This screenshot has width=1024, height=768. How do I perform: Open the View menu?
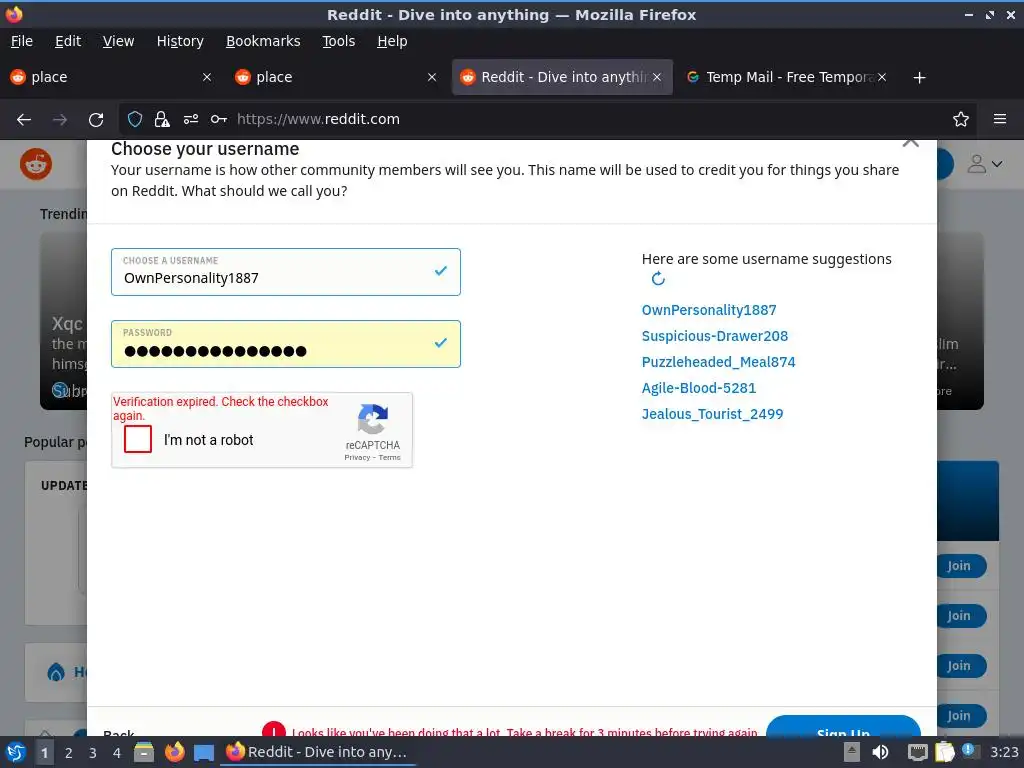point(118,41)
